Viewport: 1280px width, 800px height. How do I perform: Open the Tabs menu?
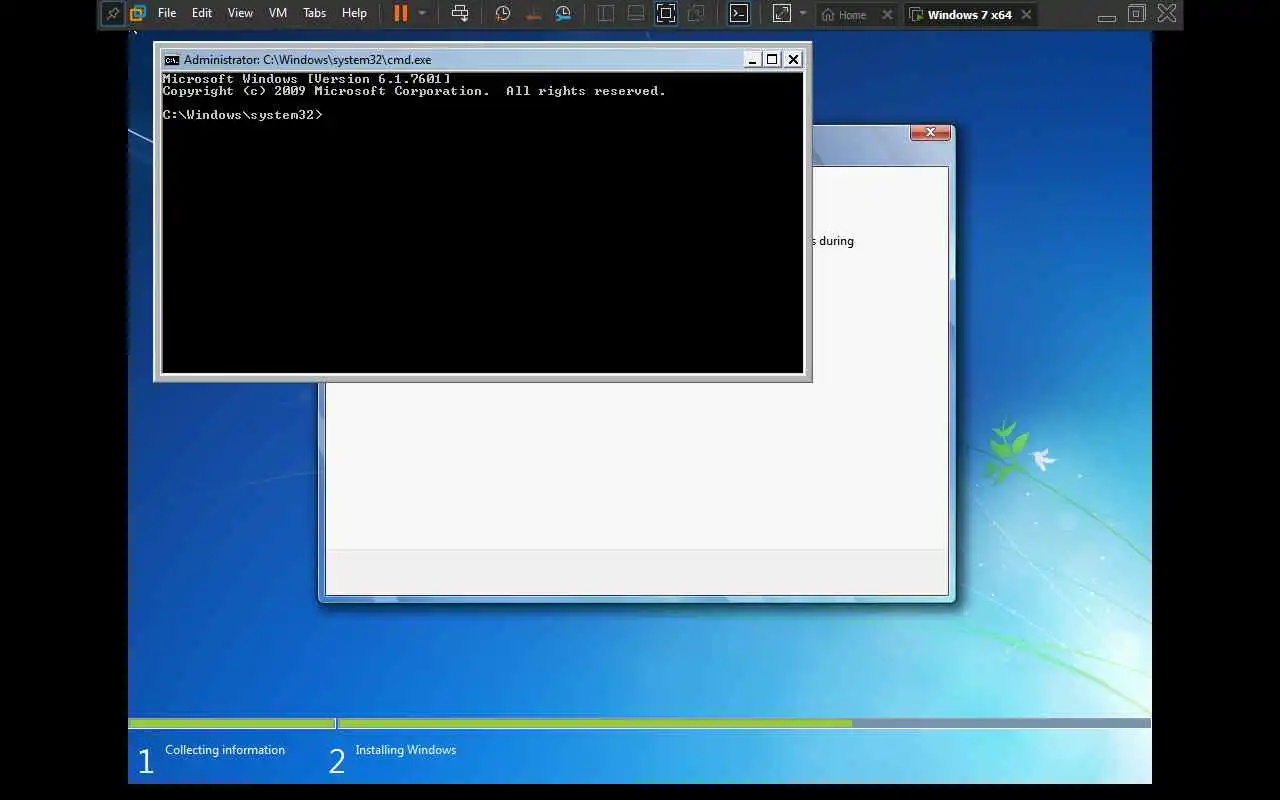pyautogui.click(x=314, y=14)
